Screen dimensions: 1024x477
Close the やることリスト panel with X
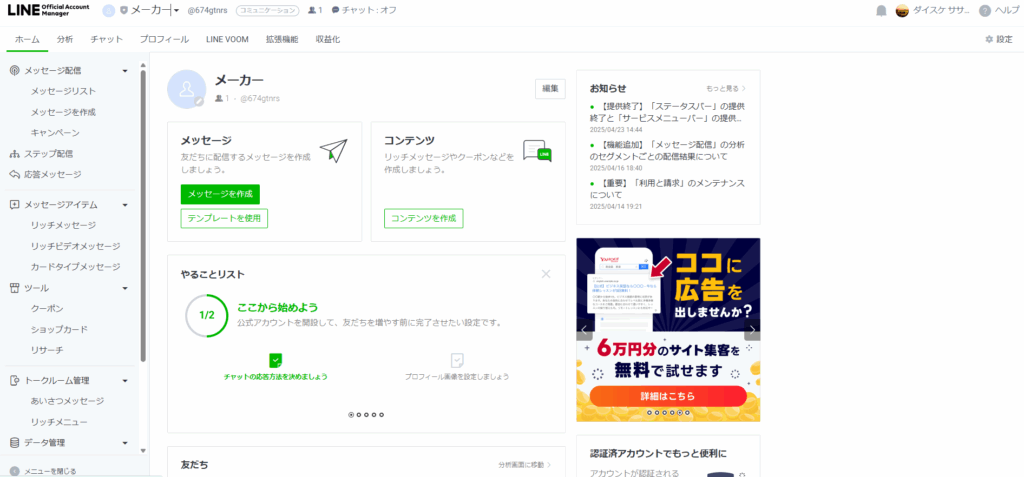546,274
